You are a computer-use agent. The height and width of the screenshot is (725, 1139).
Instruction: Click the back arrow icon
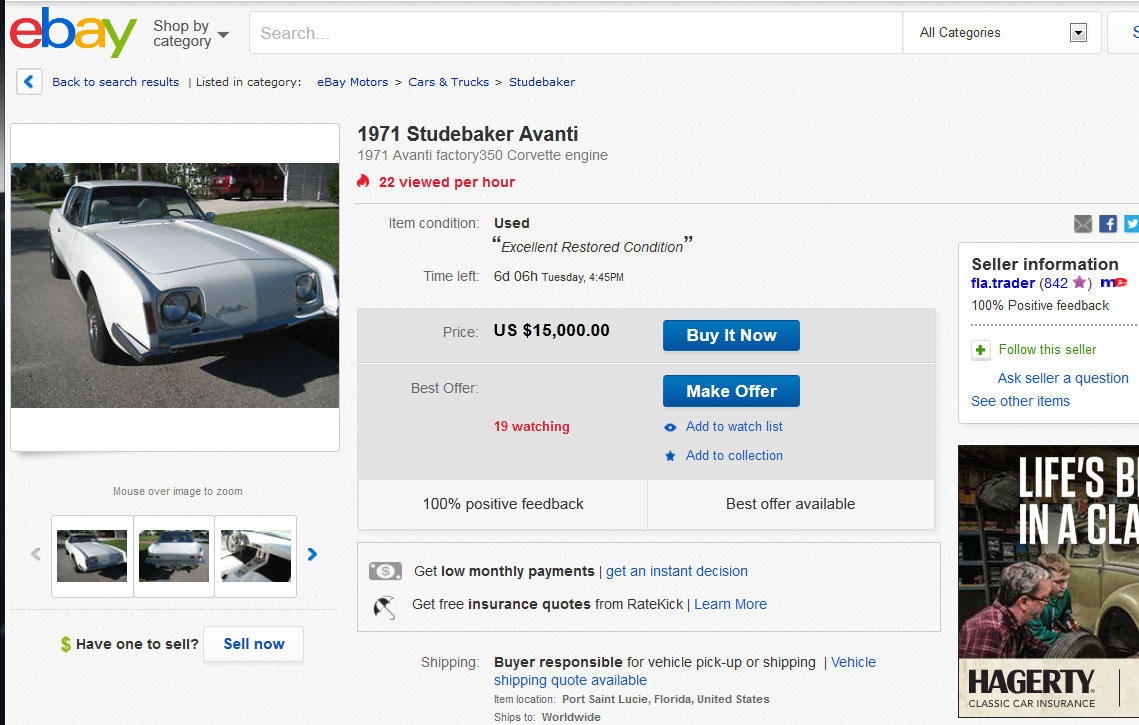29,82
